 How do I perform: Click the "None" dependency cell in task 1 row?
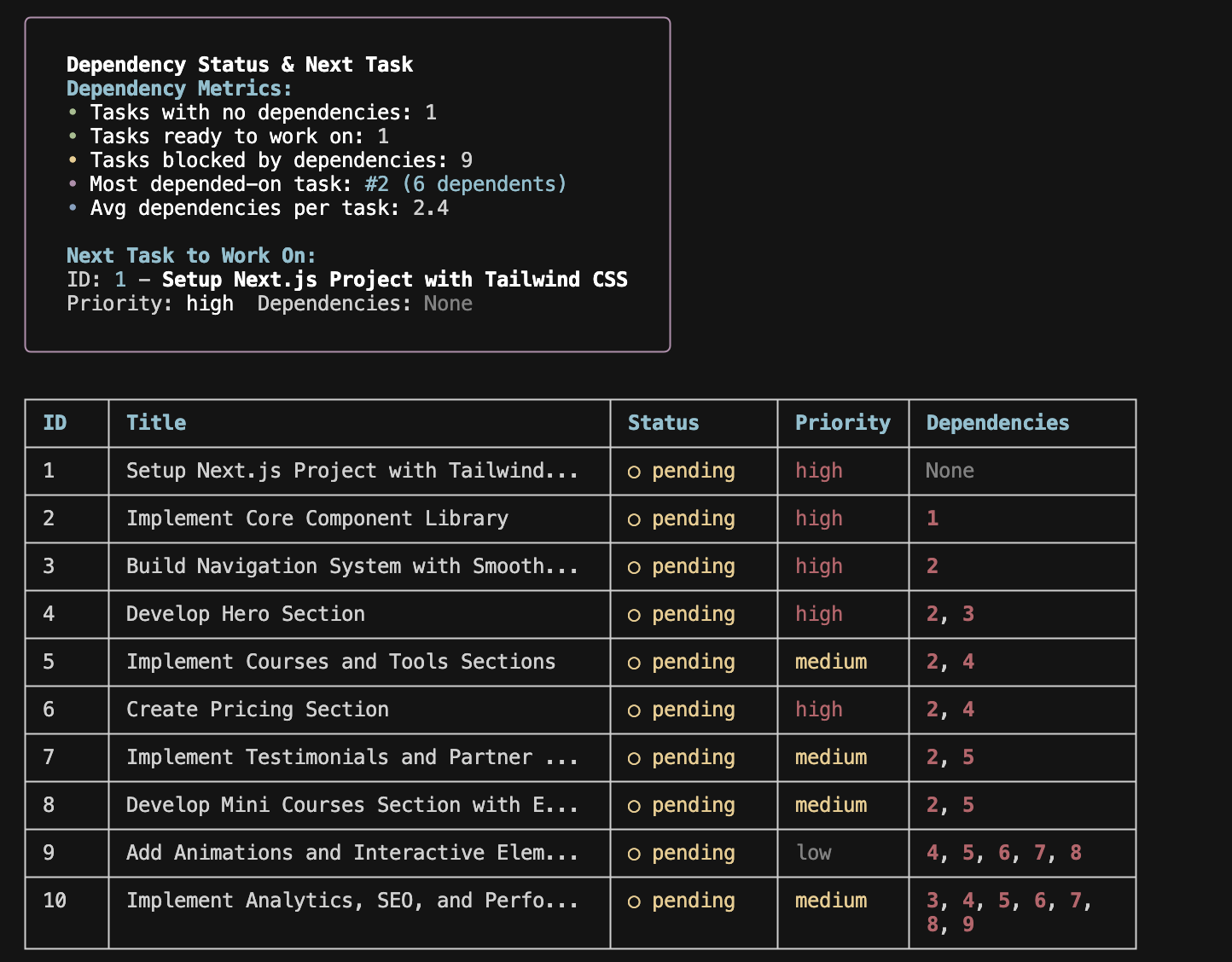950,471
